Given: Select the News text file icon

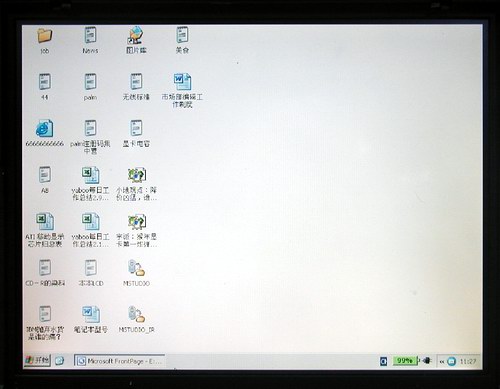Looking at the screenshot, I should tap(90, 35).
